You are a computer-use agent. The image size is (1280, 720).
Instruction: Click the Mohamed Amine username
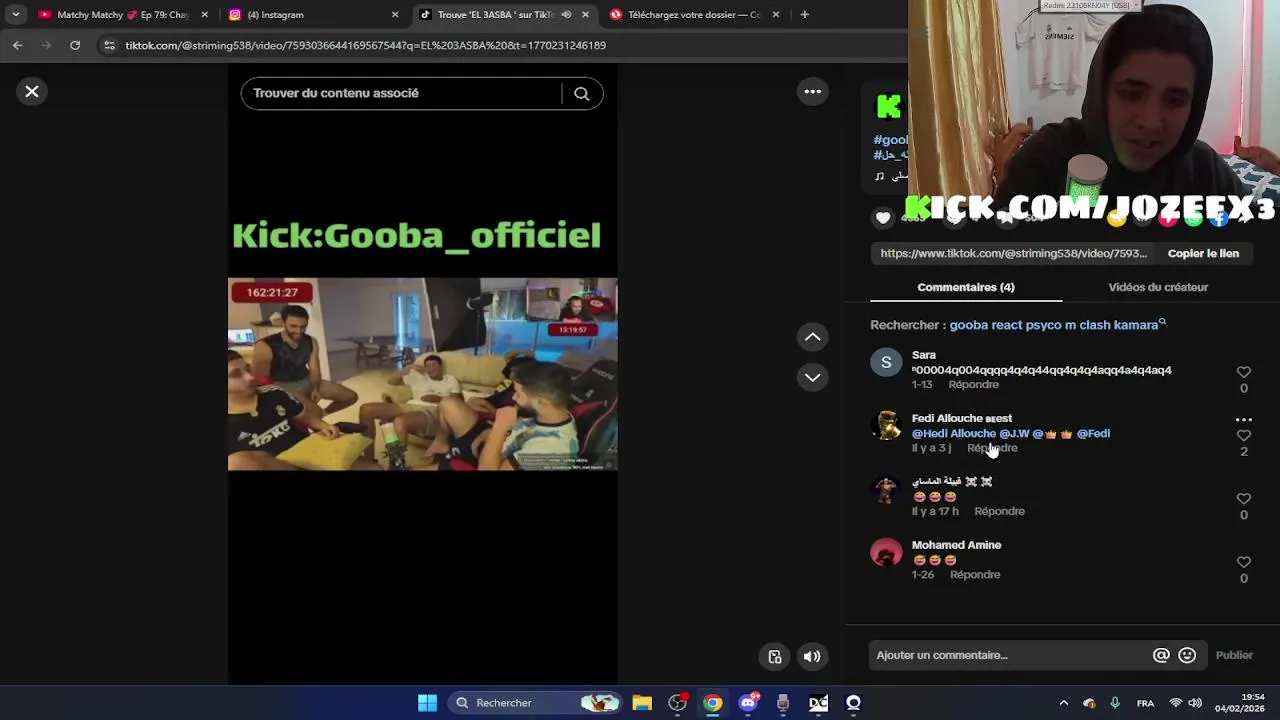coord(956,545)
